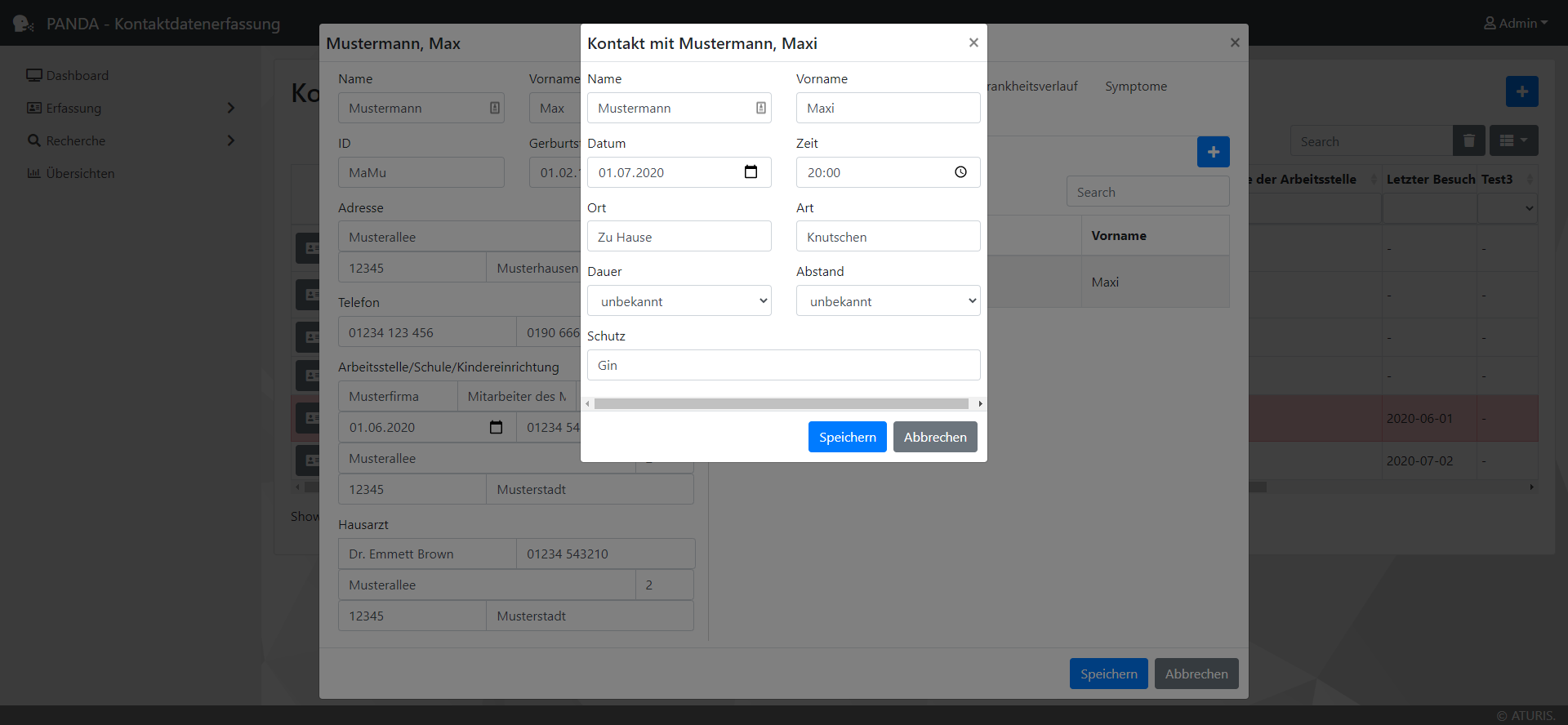
Task: Click the PANDA logo icon
Action: 23,24
